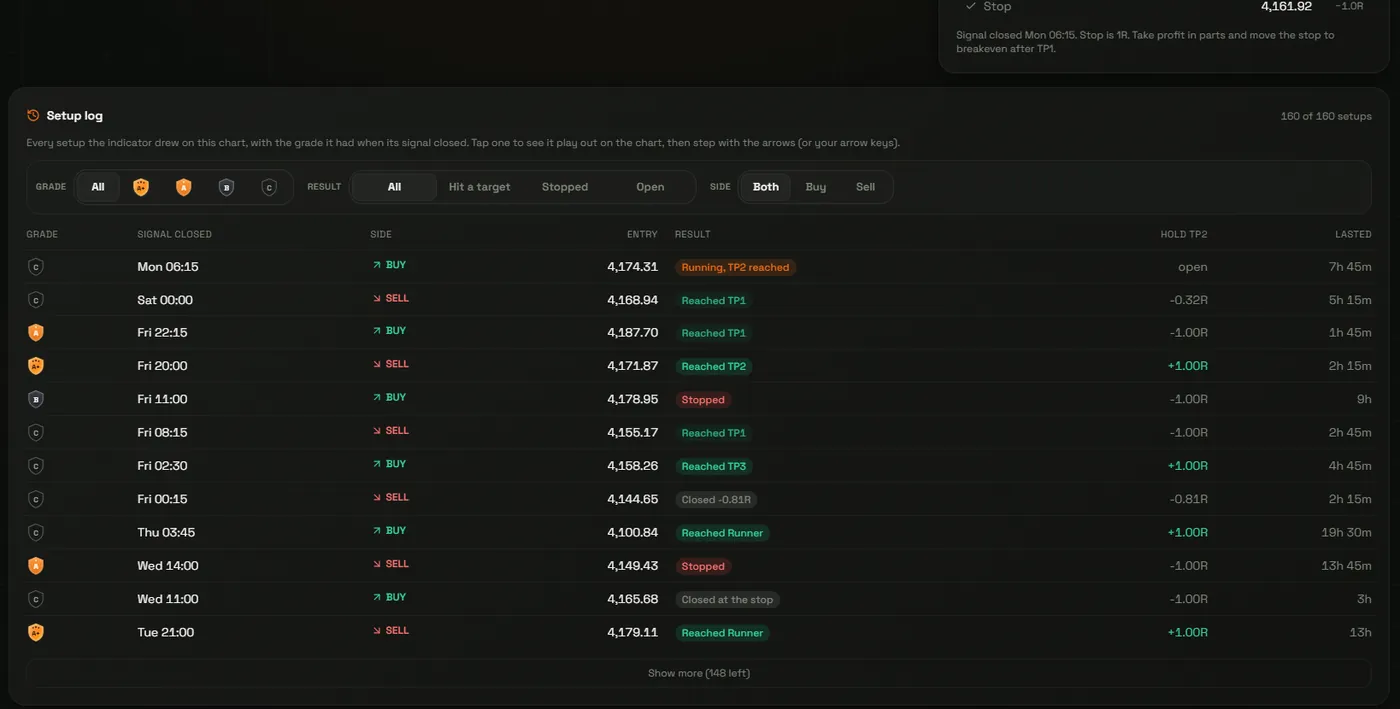Filter setups by the A grade badge
Image resolution: width=1400 pixels, height=709 pixels.
click(x=183, y=187)
